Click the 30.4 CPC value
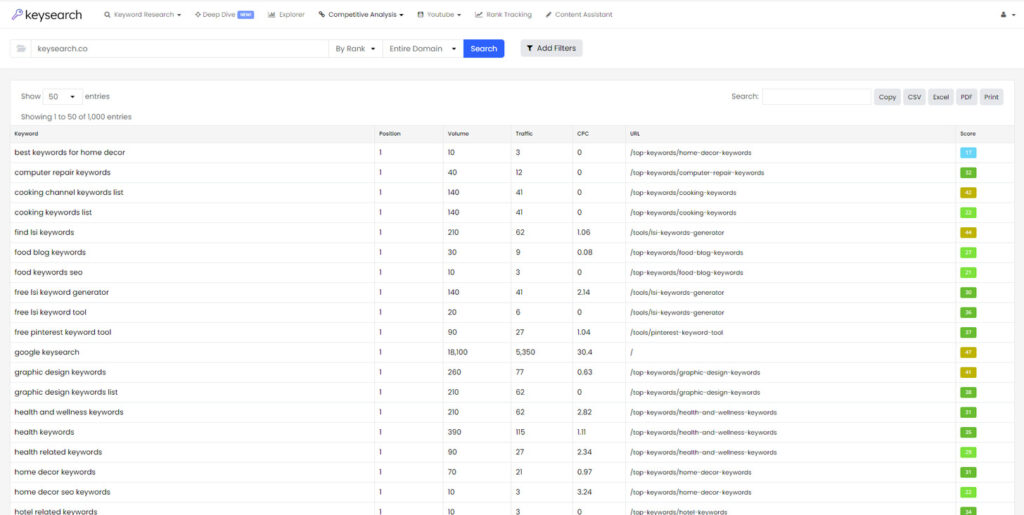 tap(585, 352)
